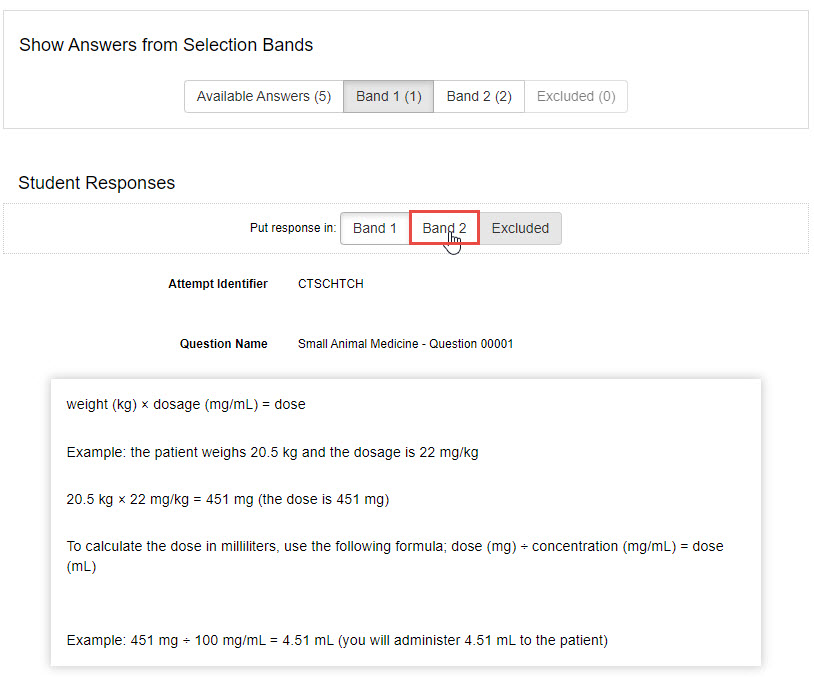The height and width of the screenshot is (677, 814).
Task: Click the 'patient weighs 20.5 kg' example line
Action: [x=272, y=452]
